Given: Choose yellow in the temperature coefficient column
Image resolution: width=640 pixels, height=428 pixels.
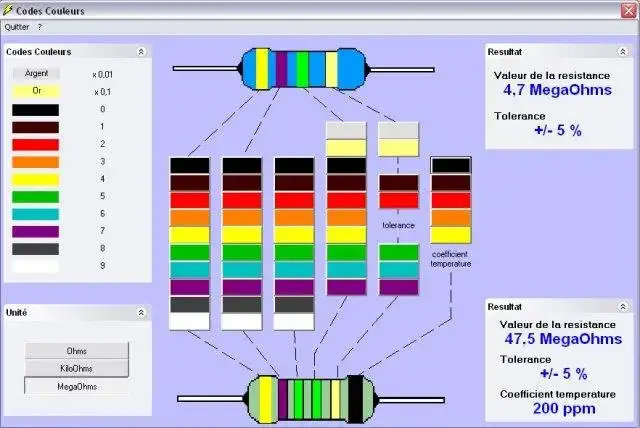Looking at the screenshot, I should click(x=451, y=235).
